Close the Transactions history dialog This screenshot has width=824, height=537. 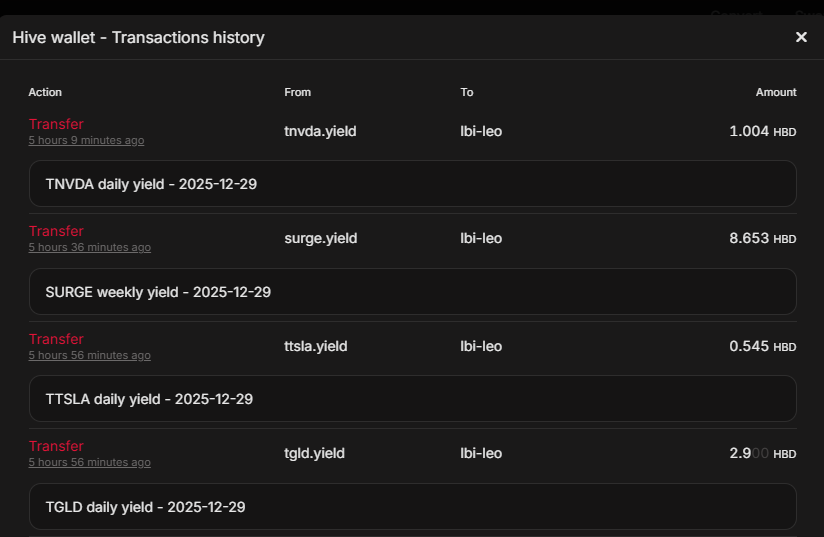801,37
